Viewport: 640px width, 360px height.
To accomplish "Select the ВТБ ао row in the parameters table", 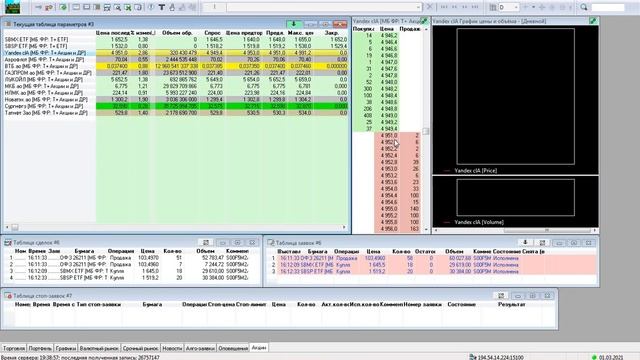I will (176, 66).
